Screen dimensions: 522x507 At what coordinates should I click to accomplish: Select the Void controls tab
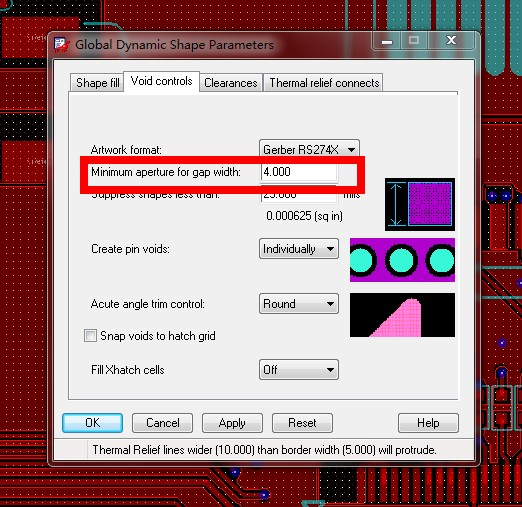161,81
